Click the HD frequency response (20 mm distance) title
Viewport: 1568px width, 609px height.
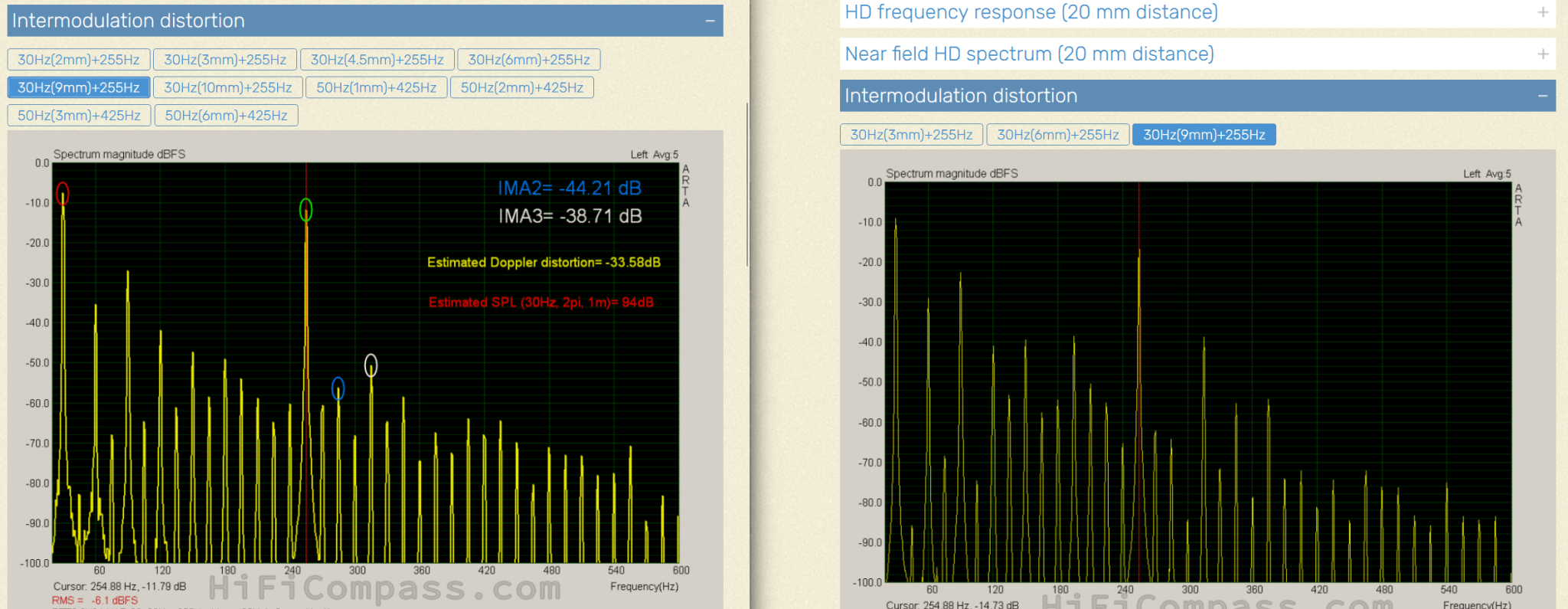coord(1031,12)
